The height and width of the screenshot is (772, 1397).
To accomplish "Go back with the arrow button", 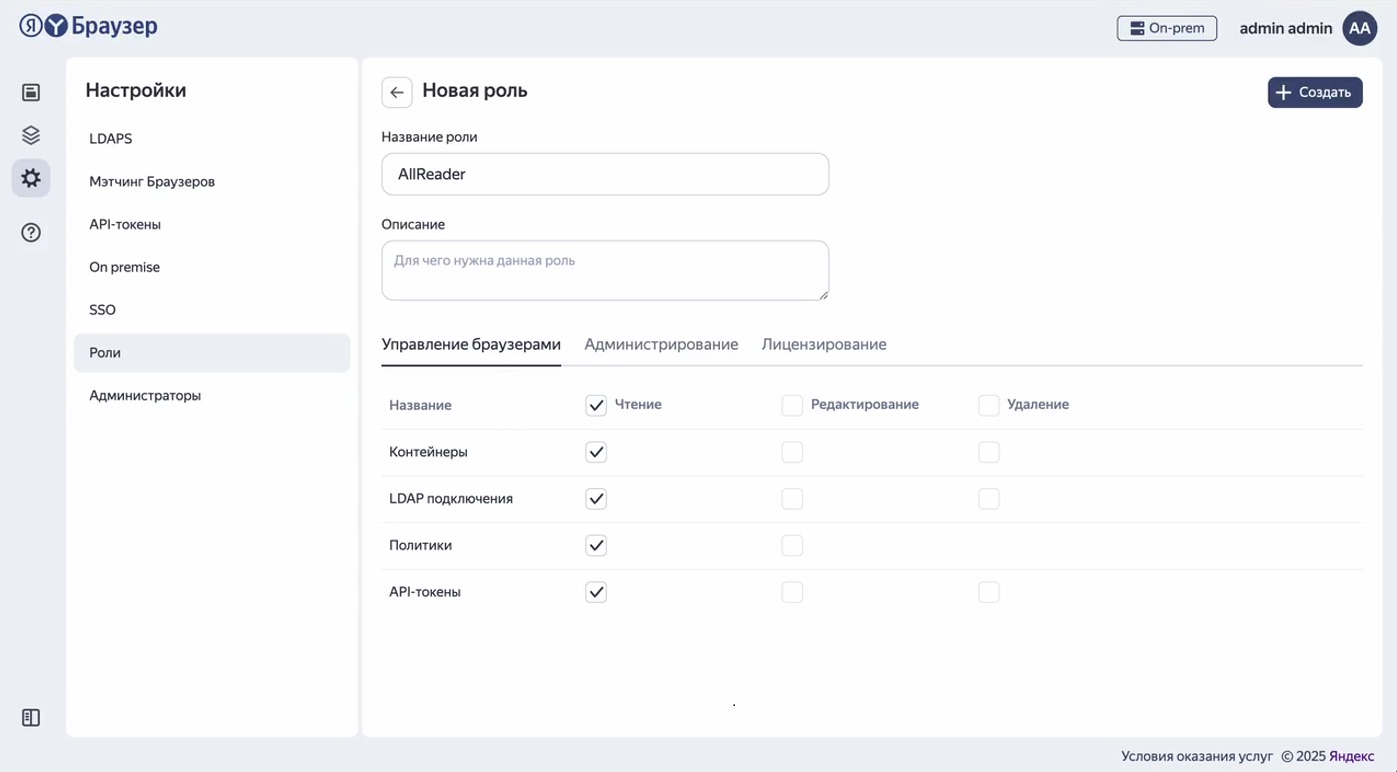I will 397,92.
